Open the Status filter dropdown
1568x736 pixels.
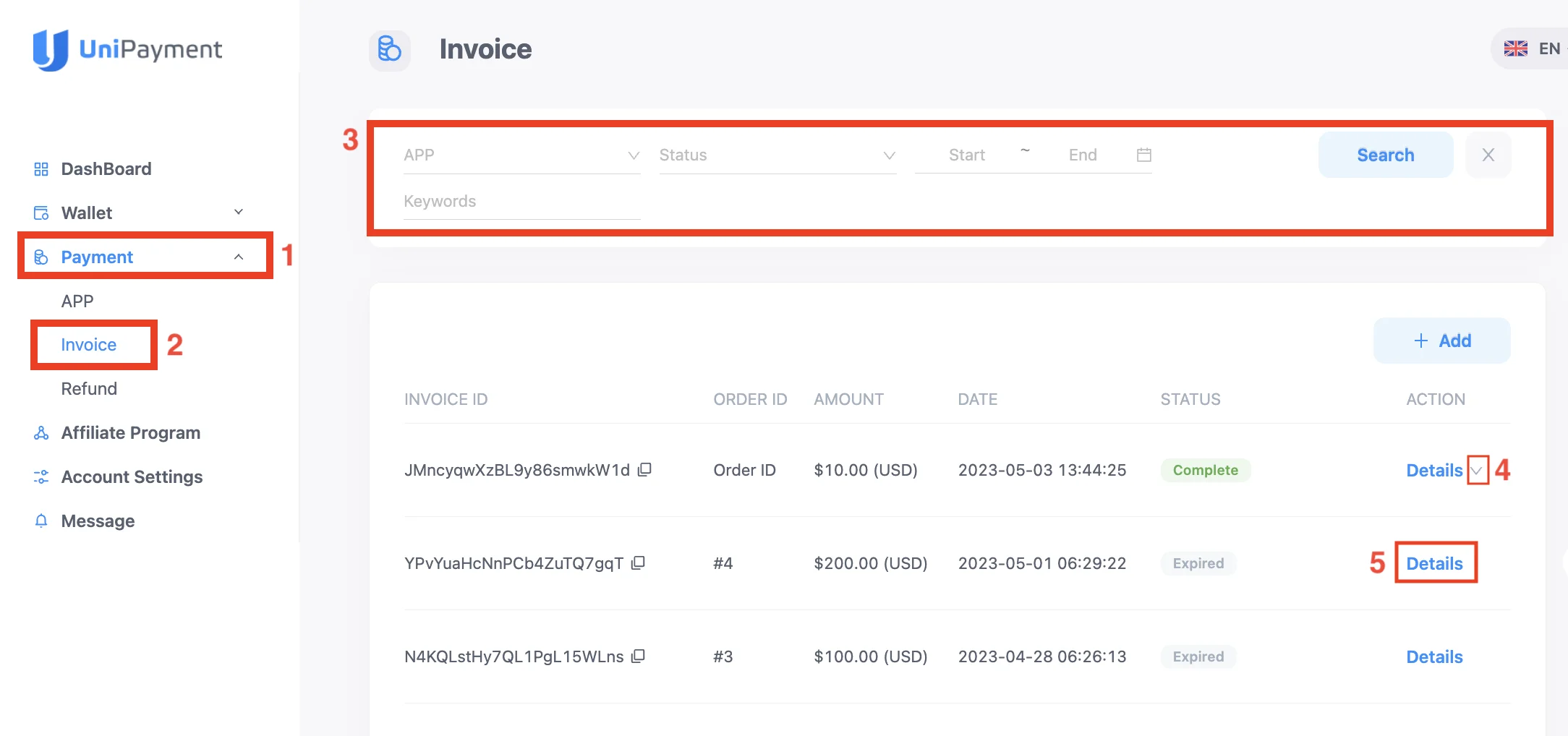[888, 155]
